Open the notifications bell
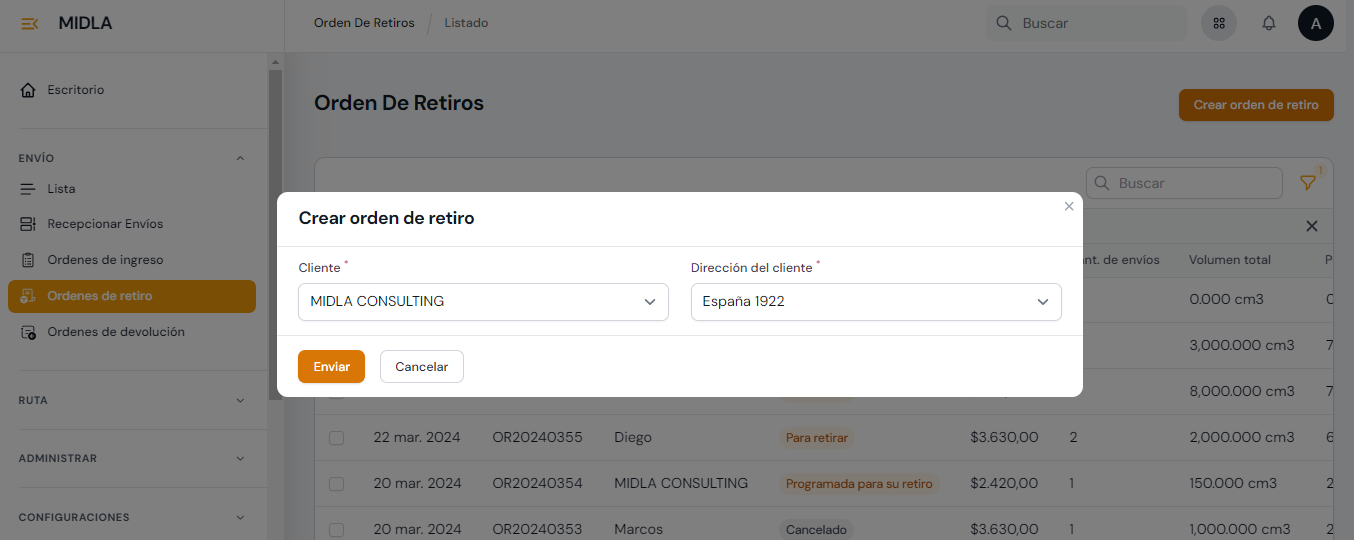This screenshot has width=1354, height=540. tap(1269, 23)
